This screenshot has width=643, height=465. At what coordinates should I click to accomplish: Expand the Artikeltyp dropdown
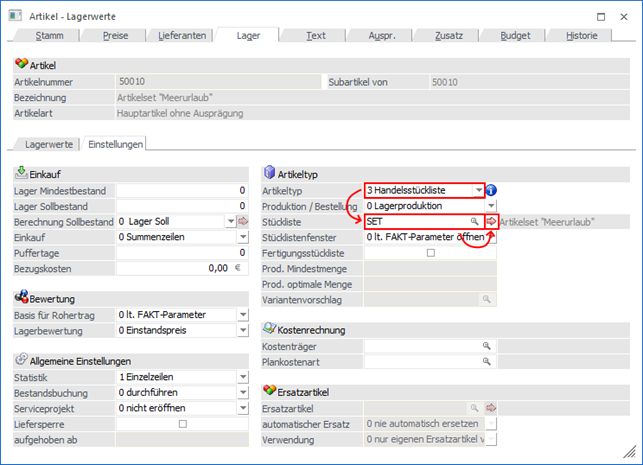(479, 190)
